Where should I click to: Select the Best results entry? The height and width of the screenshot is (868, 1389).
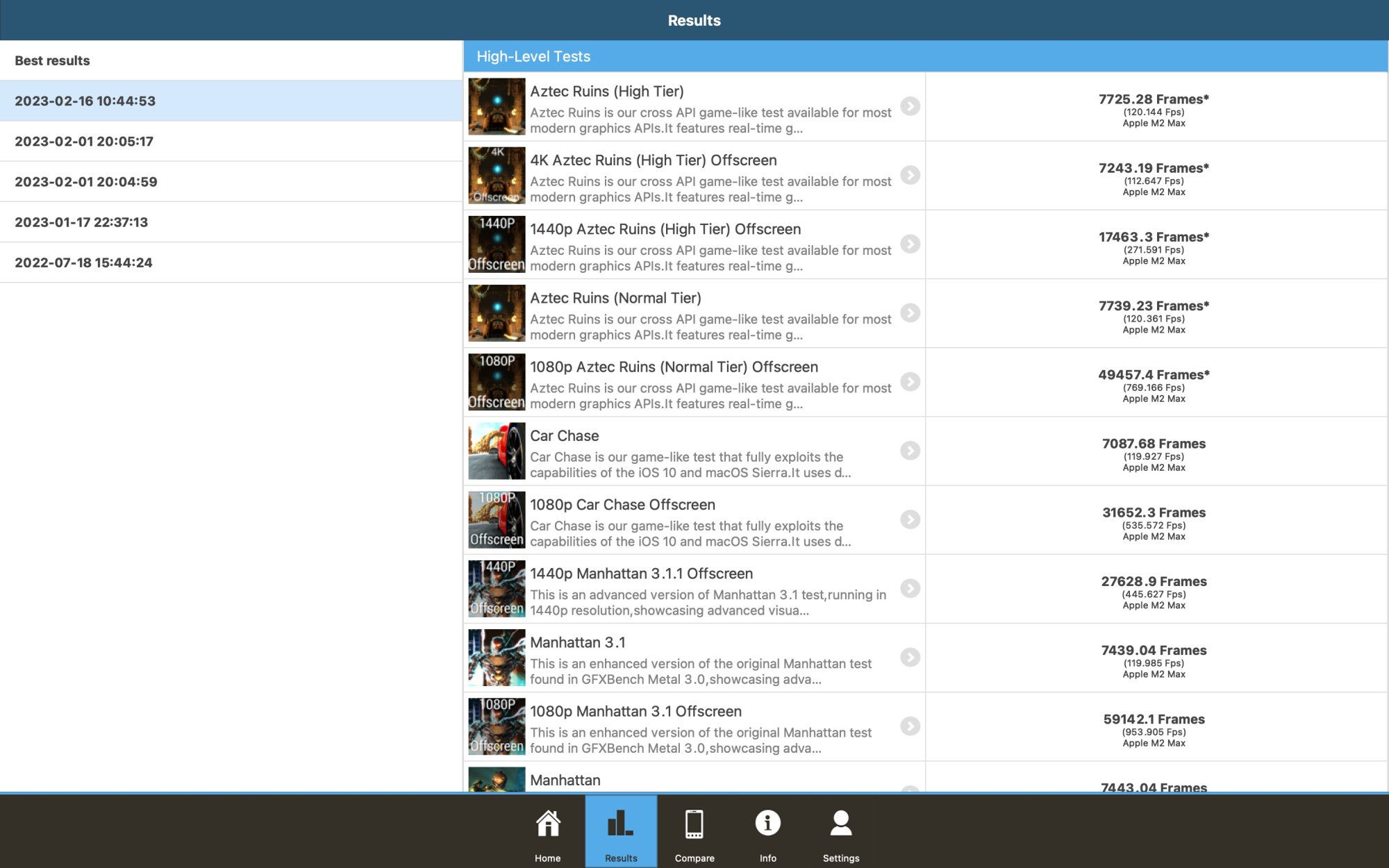click(52, 60)
